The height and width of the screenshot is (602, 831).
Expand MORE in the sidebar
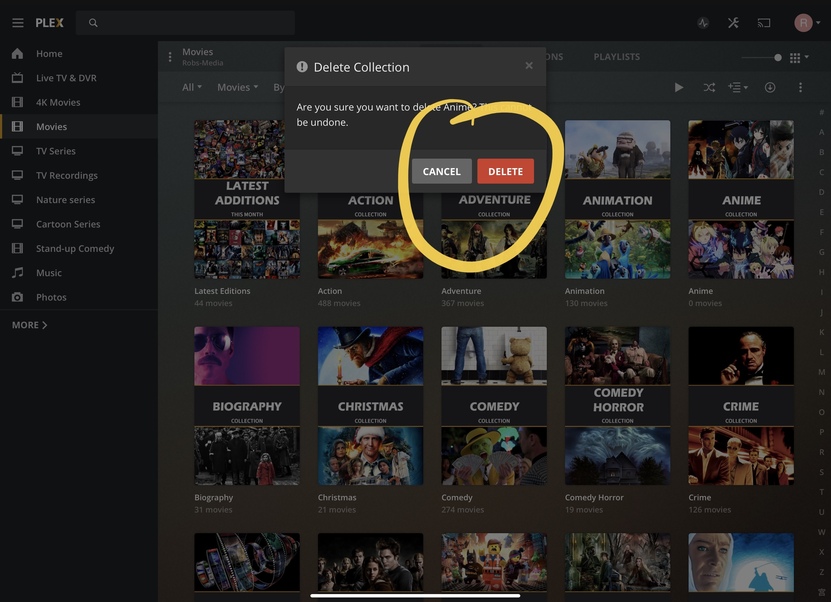tap(30, 325)
